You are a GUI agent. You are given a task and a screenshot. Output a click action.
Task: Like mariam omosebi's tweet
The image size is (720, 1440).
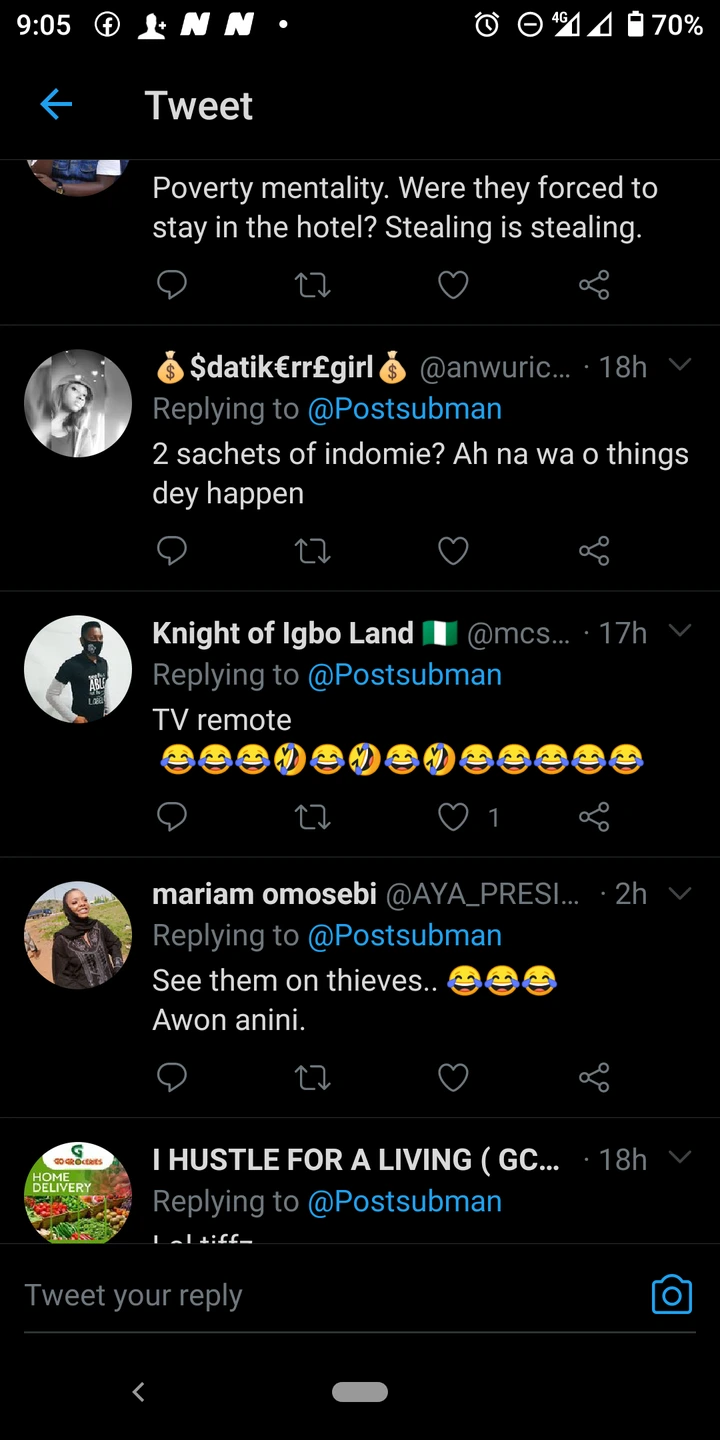pos(453,1077)
